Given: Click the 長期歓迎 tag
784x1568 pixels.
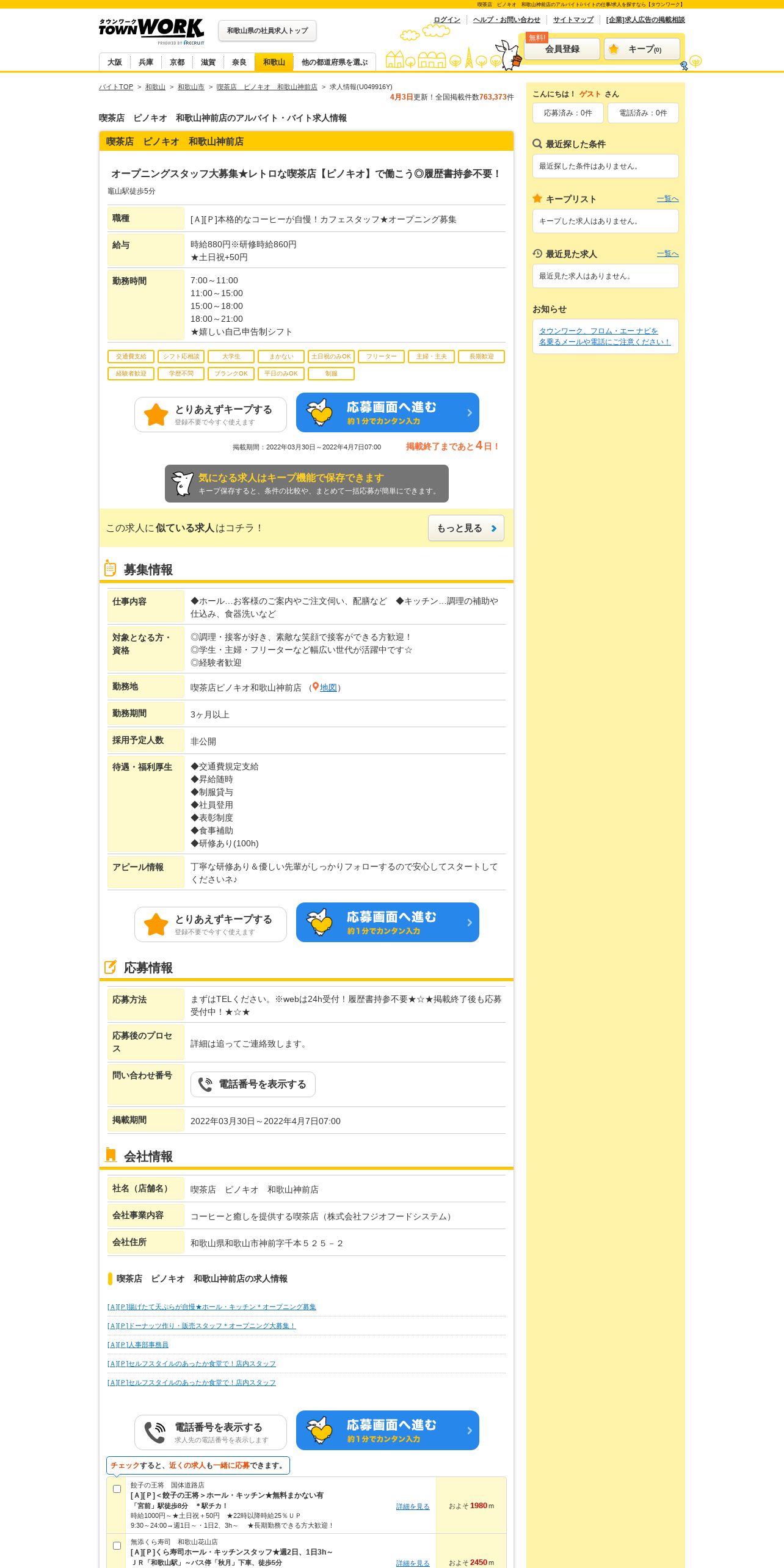Looking at the screenshot, I should pyautogui.click(x=482, y=357).
